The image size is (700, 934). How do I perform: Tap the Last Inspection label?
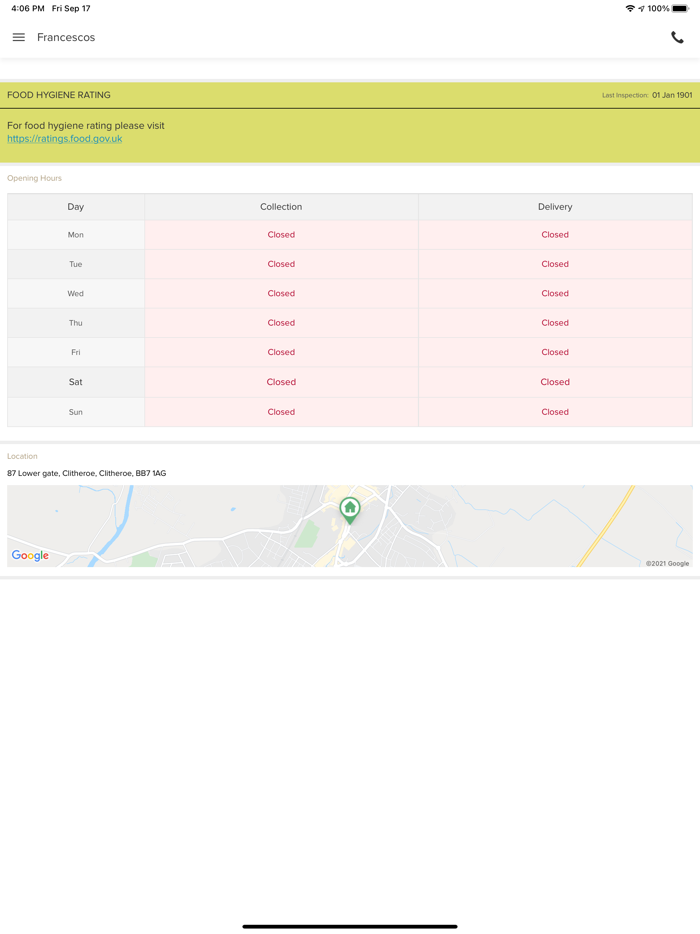[625, 95]
